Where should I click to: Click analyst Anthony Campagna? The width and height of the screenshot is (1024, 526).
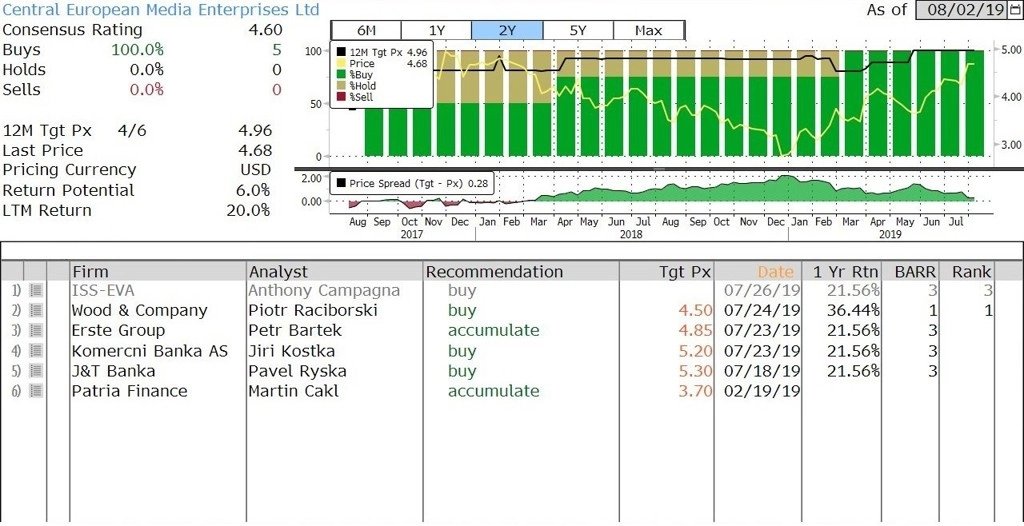[x=324, y=291]
